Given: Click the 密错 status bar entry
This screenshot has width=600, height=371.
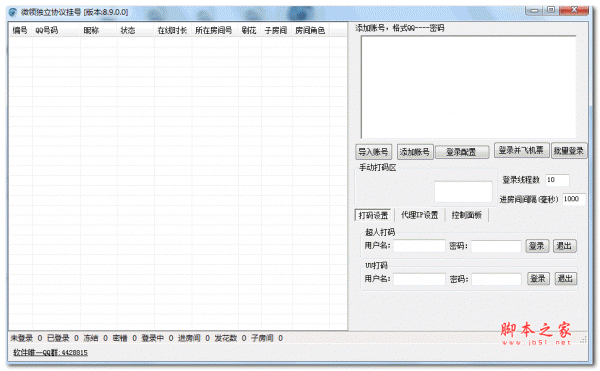Looking at the screenshot, I should 124,338.
